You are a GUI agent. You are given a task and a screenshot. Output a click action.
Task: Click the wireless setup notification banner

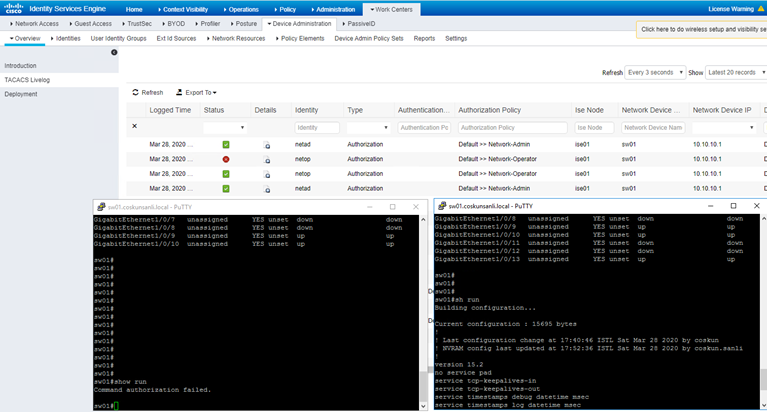tap(701, 29)
